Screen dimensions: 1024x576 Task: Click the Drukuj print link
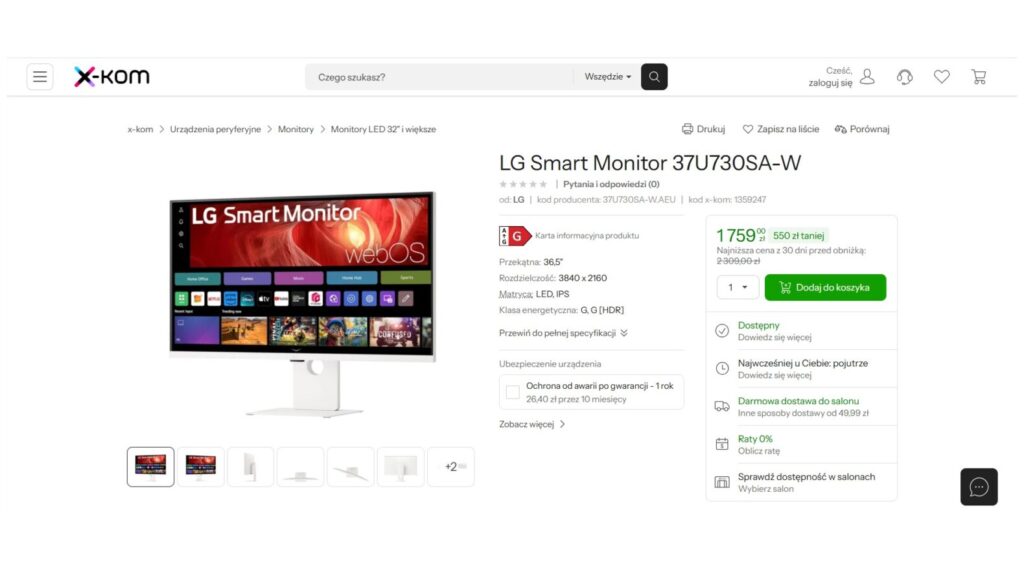click(x=703, y=129)
